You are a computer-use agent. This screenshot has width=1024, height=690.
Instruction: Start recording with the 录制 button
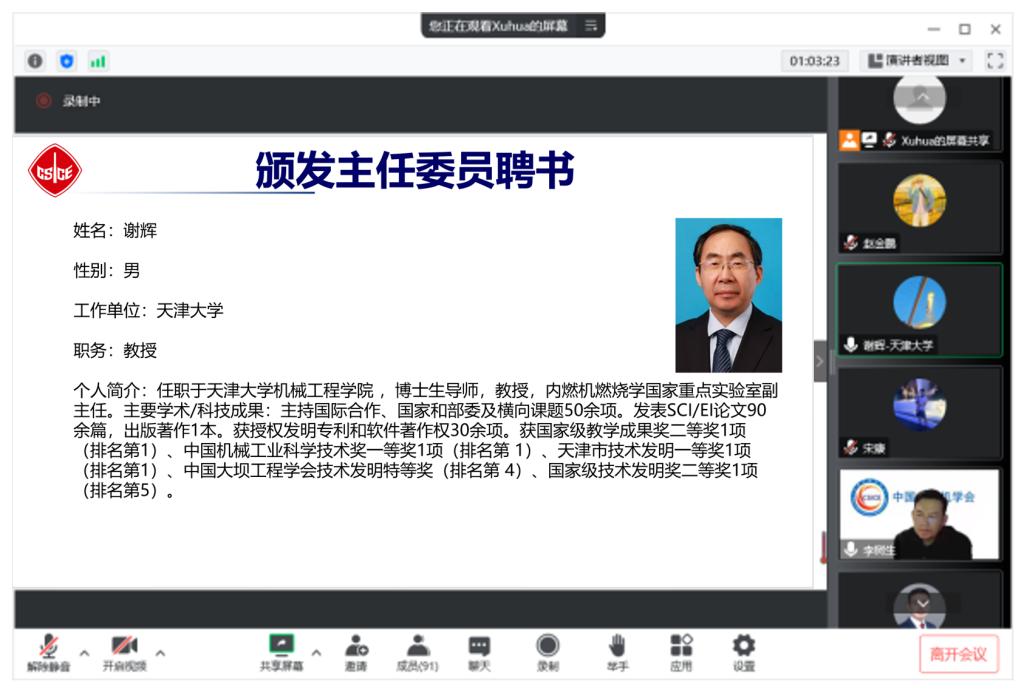tap(547, 651)
